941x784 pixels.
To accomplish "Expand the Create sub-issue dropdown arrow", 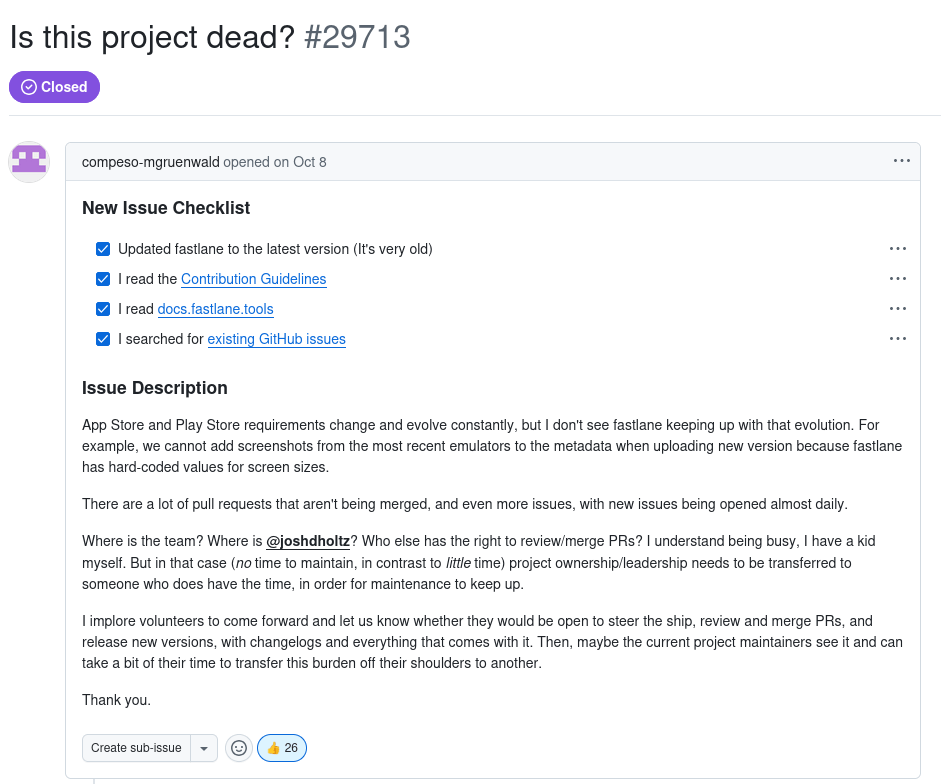I will (204, 748).
